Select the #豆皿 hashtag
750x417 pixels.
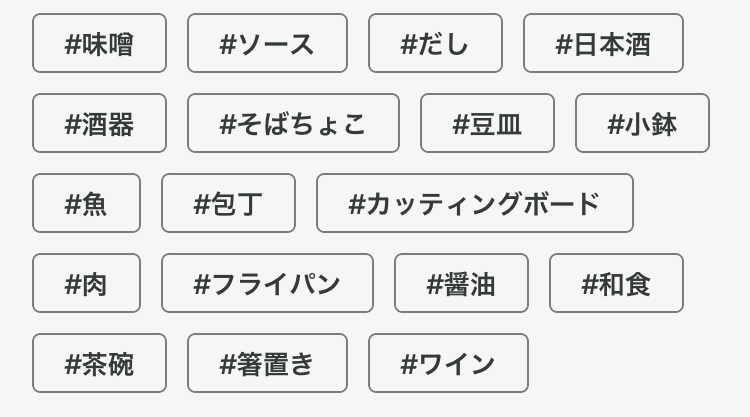[487, 124]
